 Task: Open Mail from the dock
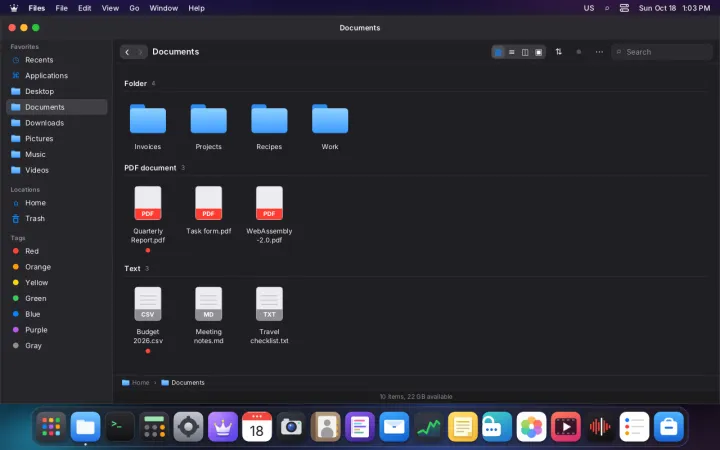pyautogui.click(x=394, y=427)
